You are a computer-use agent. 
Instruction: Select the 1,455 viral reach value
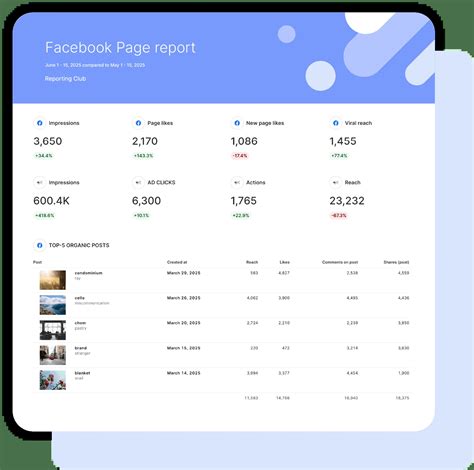(x=343, y=141)
